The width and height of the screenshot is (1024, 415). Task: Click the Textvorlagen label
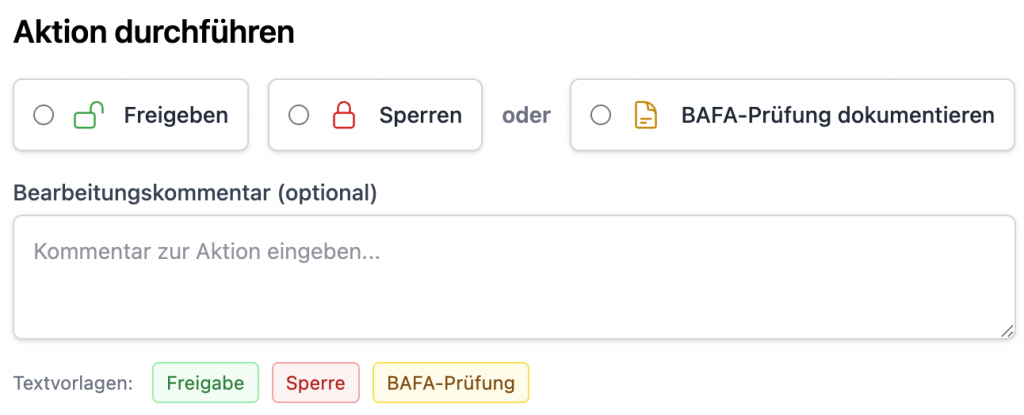click(73, 383)
